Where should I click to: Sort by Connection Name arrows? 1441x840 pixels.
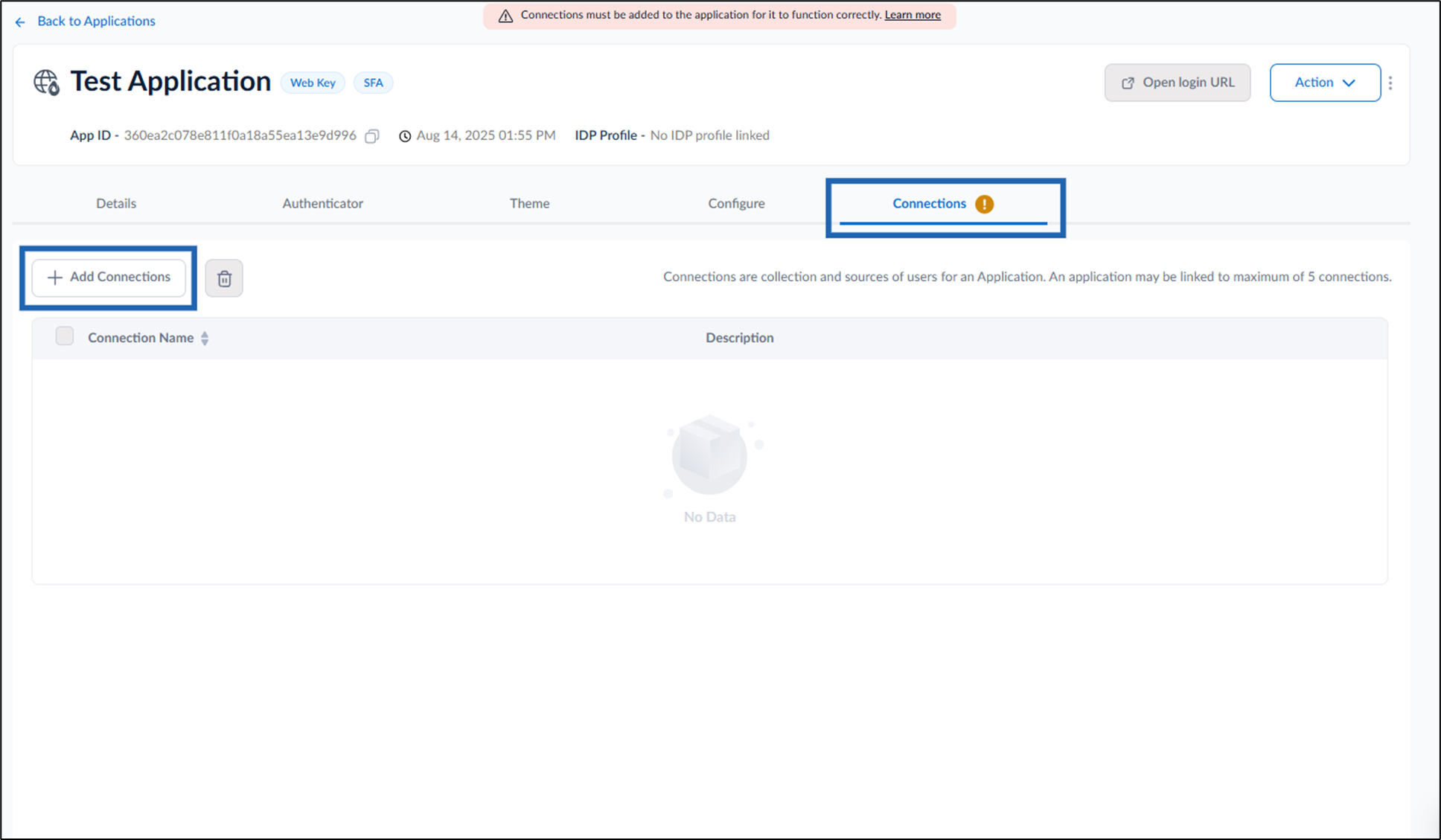(205, 338)
